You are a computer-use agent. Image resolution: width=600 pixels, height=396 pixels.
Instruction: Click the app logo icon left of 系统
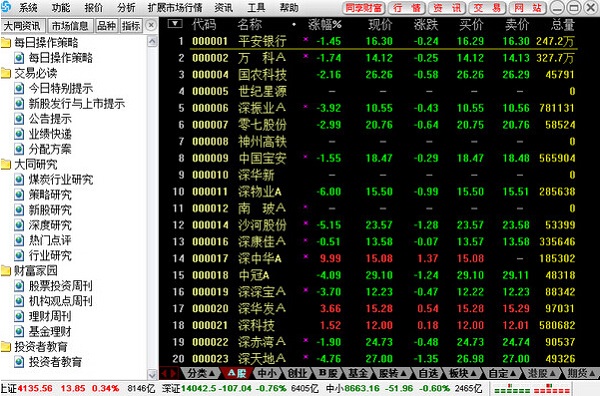[6, 7]
